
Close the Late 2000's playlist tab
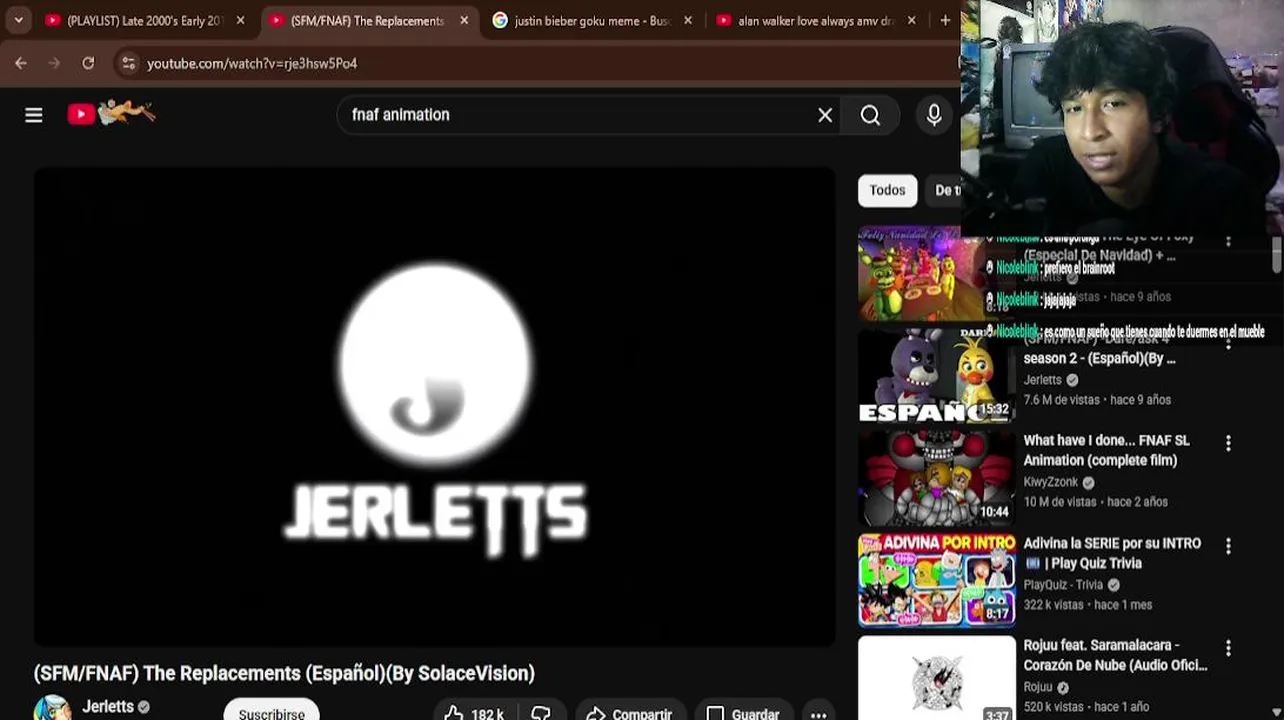point(240,20)
